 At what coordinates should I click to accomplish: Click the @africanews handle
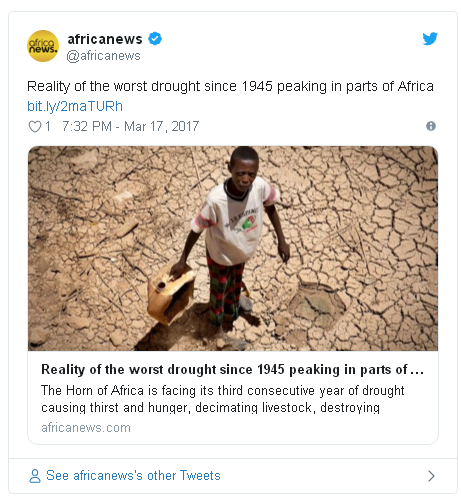[x=103, y=56]
